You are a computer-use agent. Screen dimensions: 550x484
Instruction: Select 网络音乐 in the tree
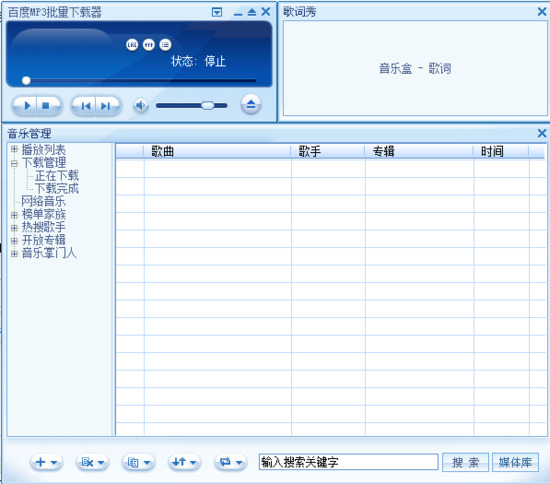pyautogui.click(x=43, y=201)
